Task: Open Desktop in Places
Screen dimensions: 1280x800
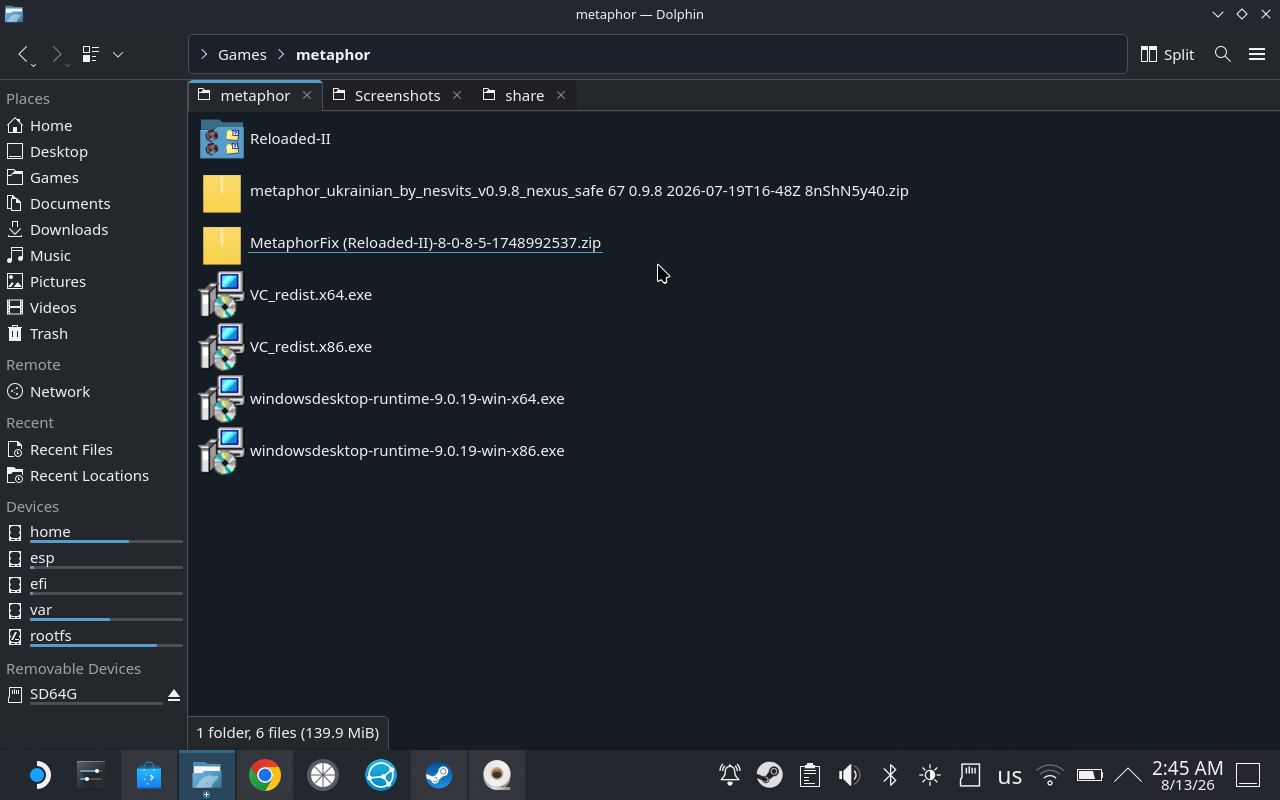Action: (93, 151)
